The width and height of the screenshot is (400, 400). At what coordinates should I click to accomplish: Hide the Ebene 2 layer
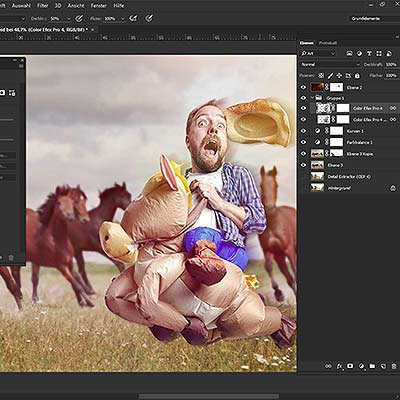pyautogui.click(x=303, y=87)
